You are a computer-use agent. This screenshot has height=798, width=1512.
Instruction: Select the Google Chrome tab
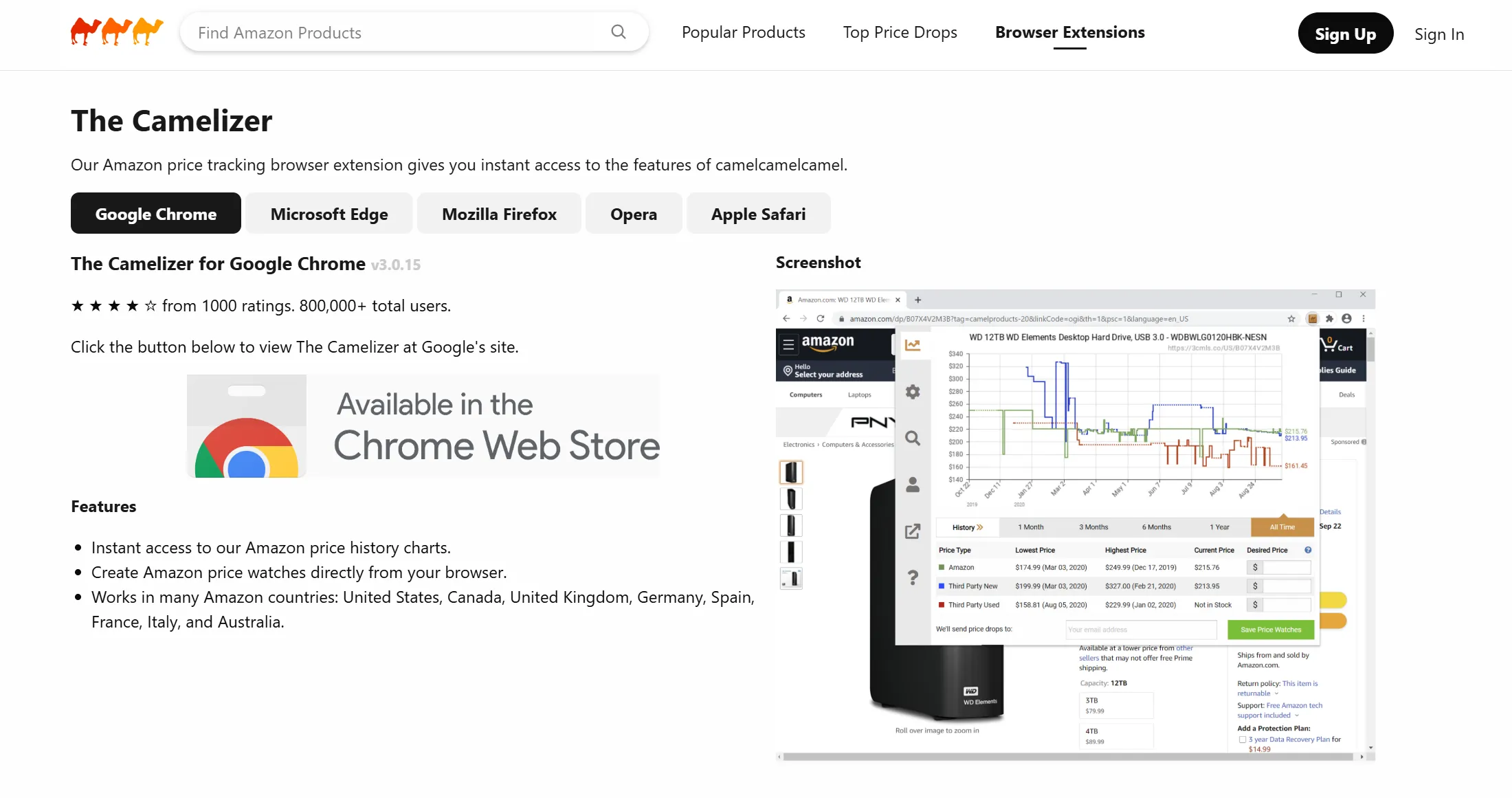tap(156, 214)
